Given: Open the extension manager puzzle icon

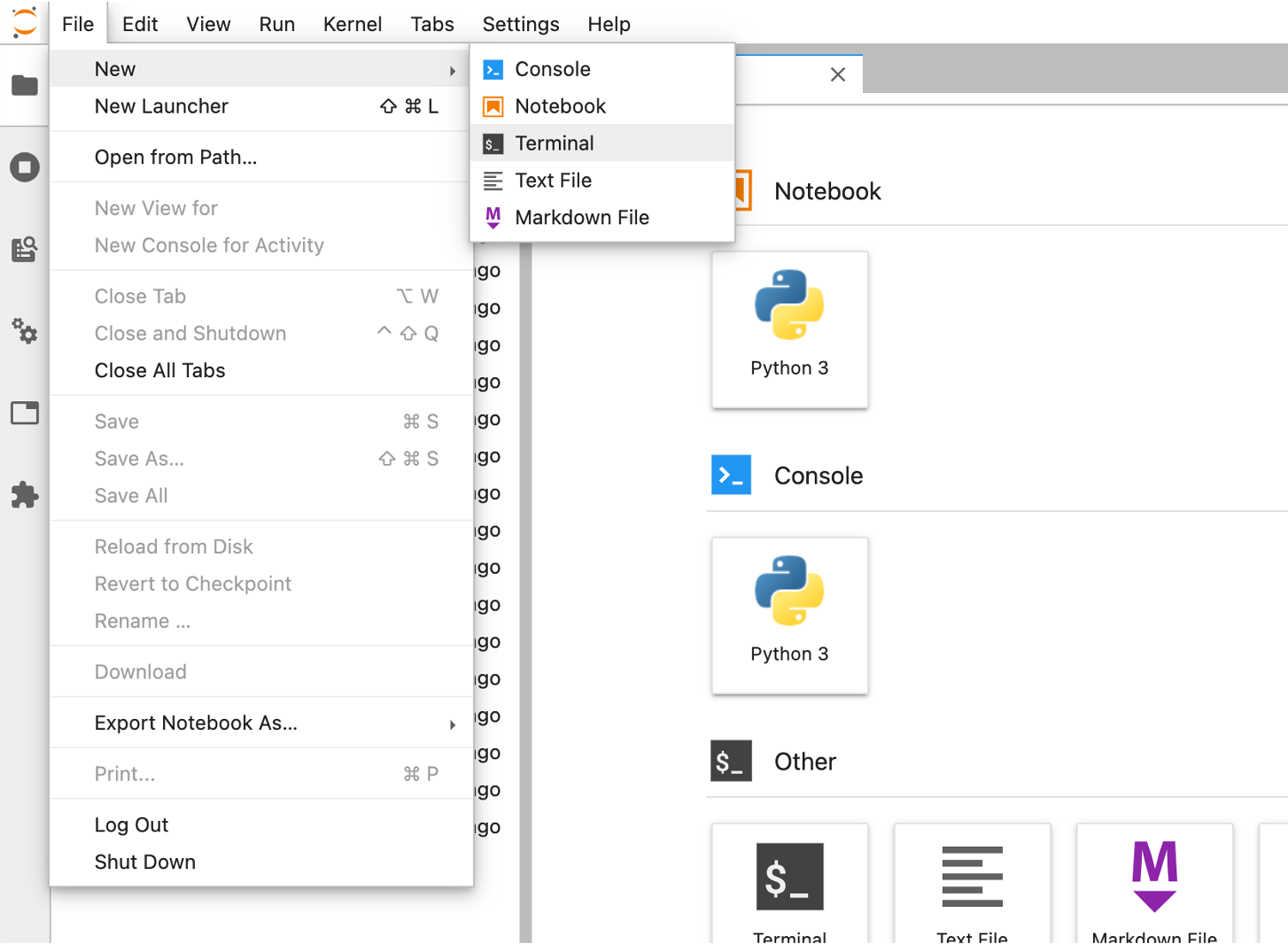Looking at the screenshot, I should (x=25, y=495).
